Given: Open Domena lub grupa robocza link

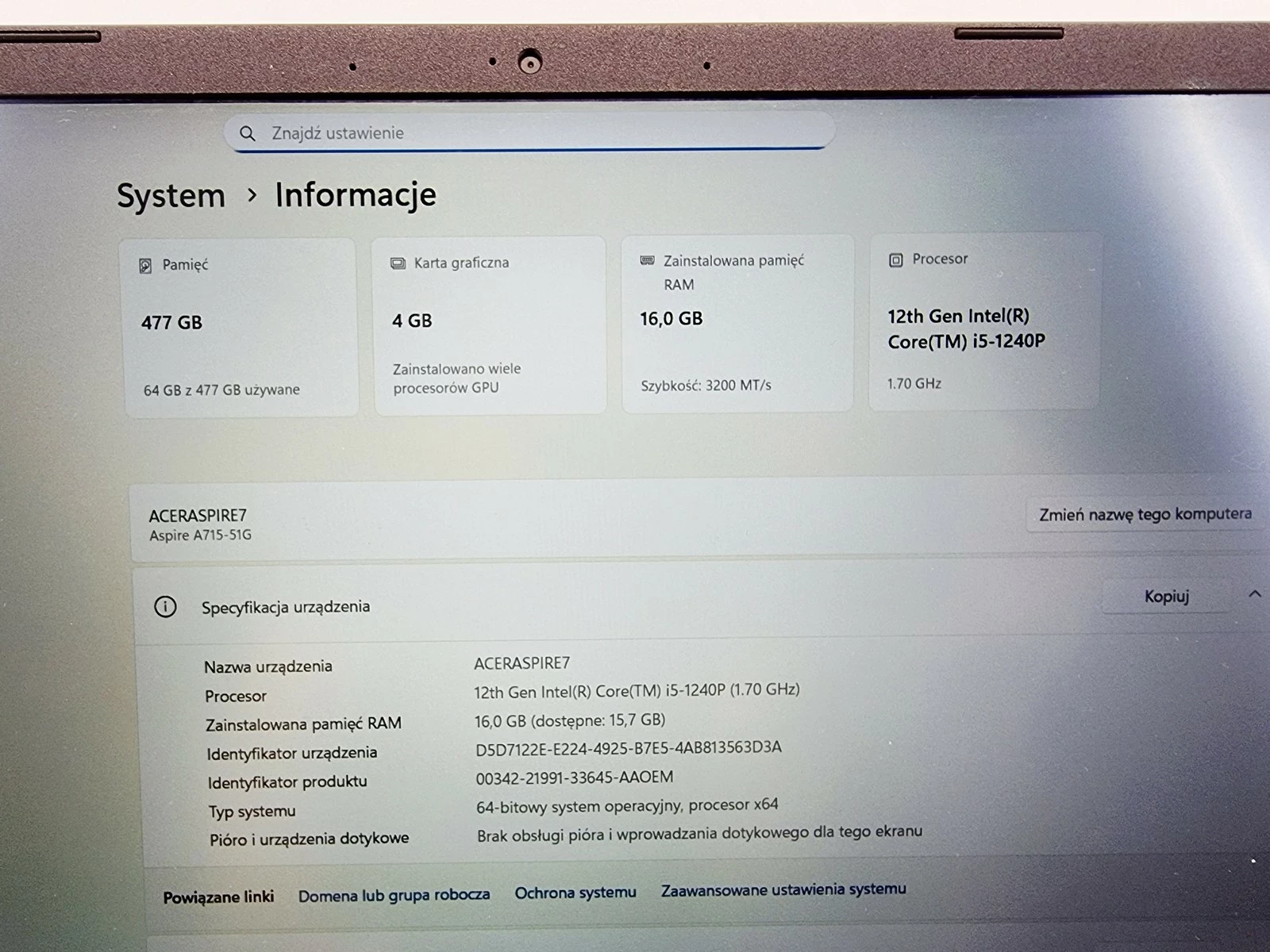Looking at the screenshot, I should tap(394, 894).
